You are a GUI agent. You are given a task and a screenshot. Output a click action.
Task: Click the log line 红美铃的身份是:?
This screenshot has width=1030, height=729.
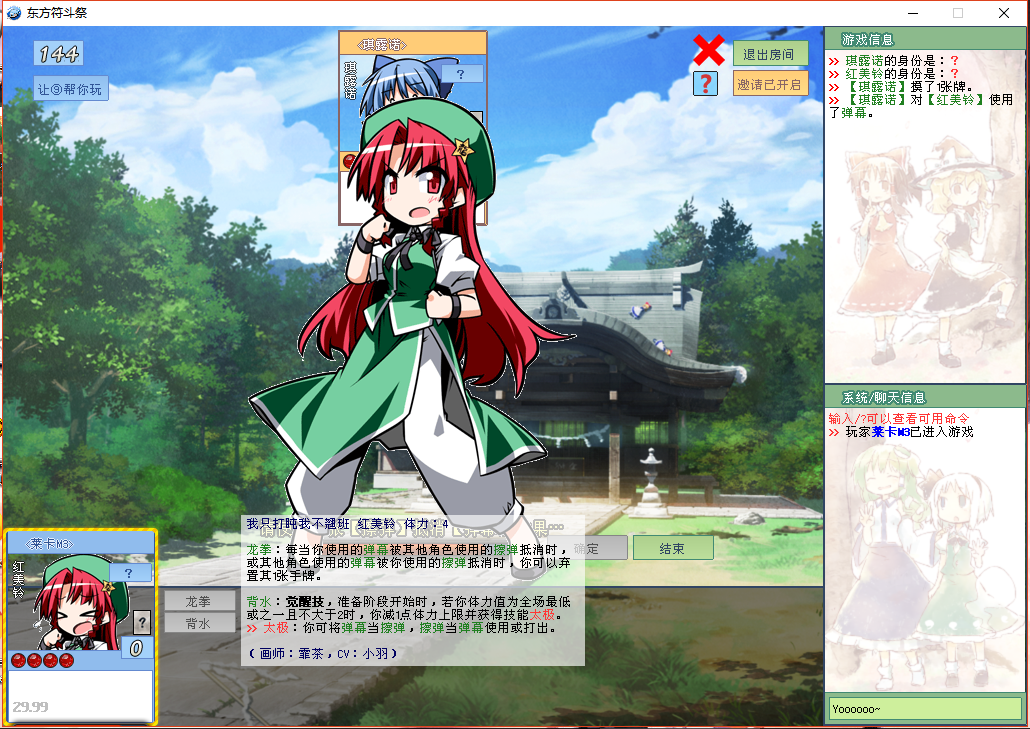(x=893, y=74)
